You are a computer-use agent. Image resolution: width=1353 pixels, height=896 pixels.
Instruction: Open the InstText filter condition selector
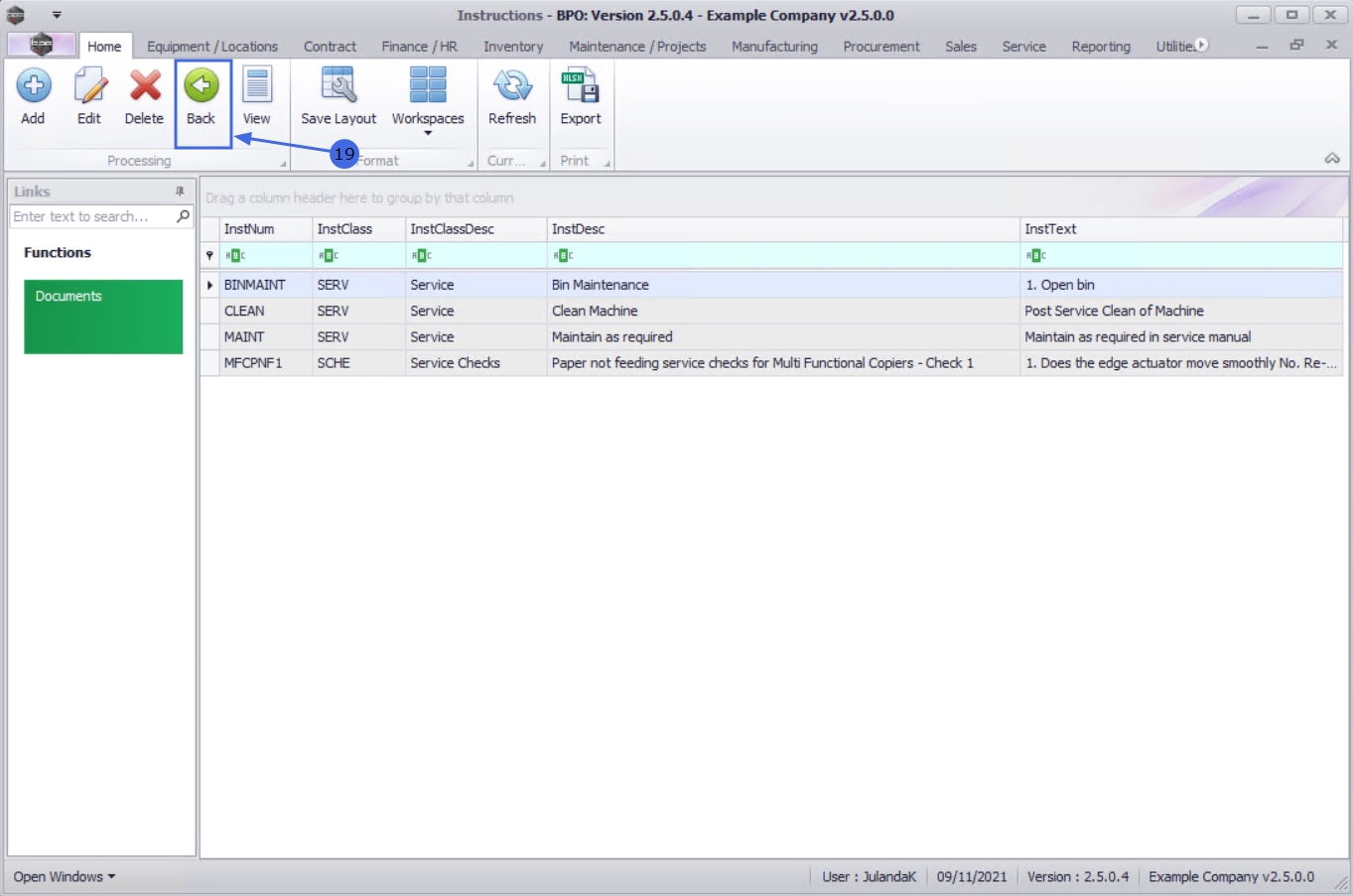(1036, 256)
